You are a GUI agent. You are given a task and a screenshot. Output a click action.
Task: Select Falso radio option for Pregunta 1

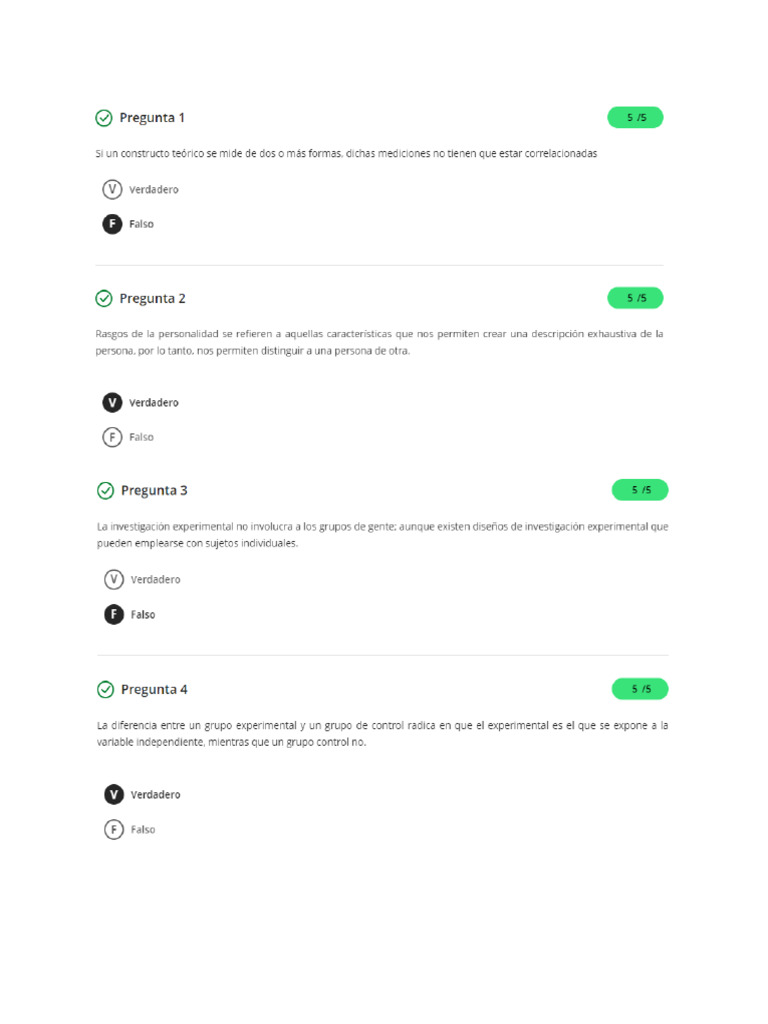tap(112, 224)
